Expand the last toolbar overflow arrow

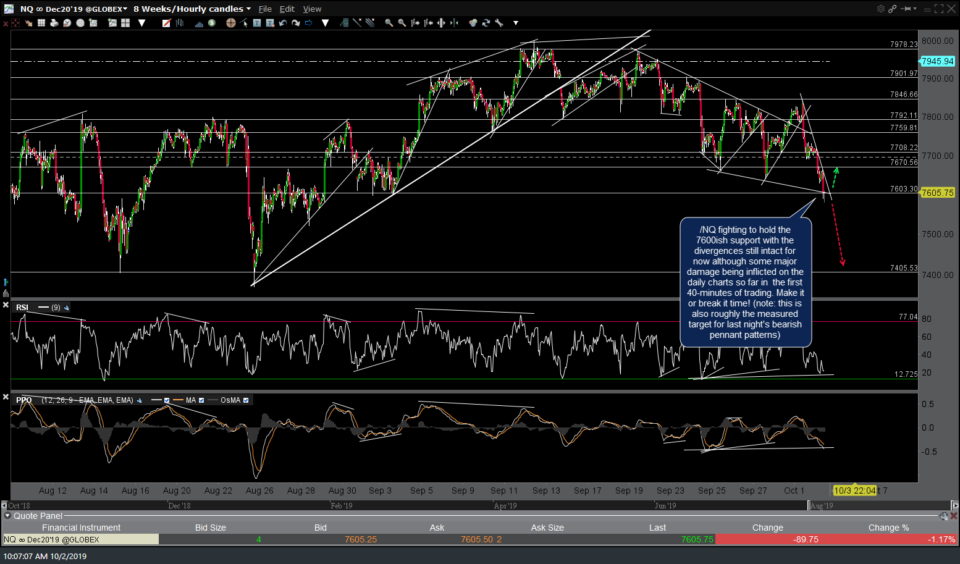click(516, 23)
